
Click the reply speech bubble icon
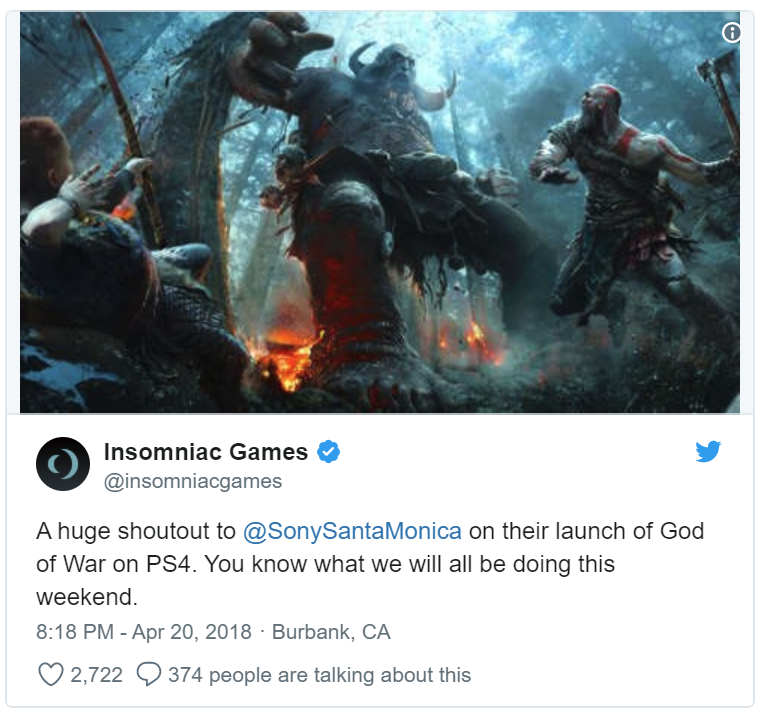[x=149, y=675]
